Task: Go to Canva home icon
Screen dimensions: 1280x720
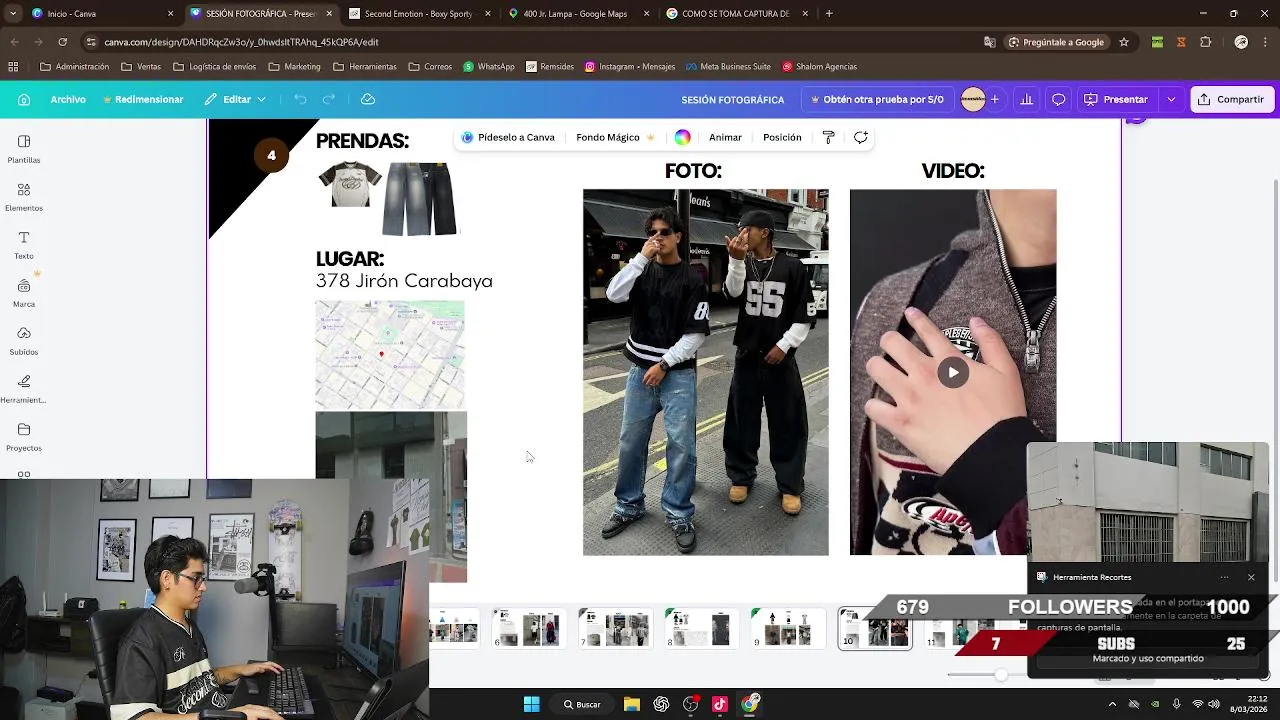Action: pyautogui.click(x=24, y=99)
